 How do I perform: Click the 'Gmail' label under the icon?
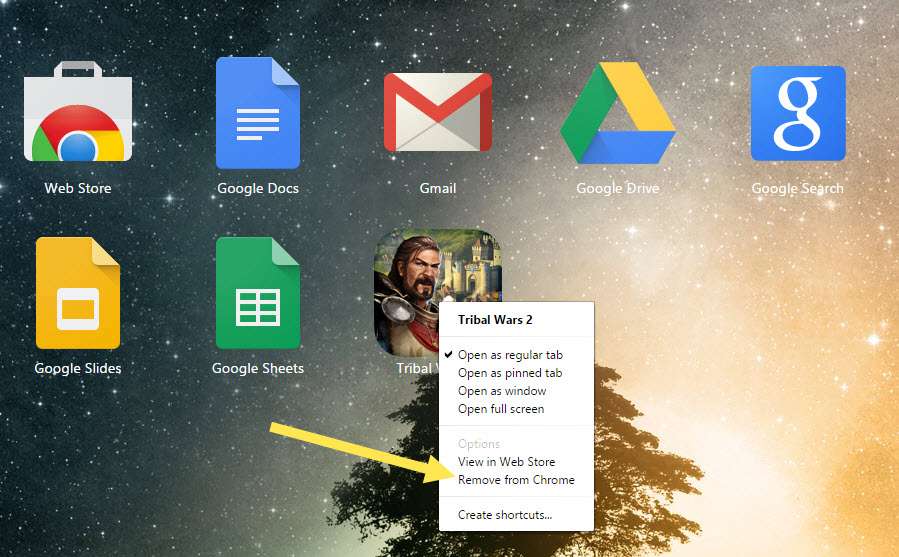pyautogui.click(x=437, y=188)
